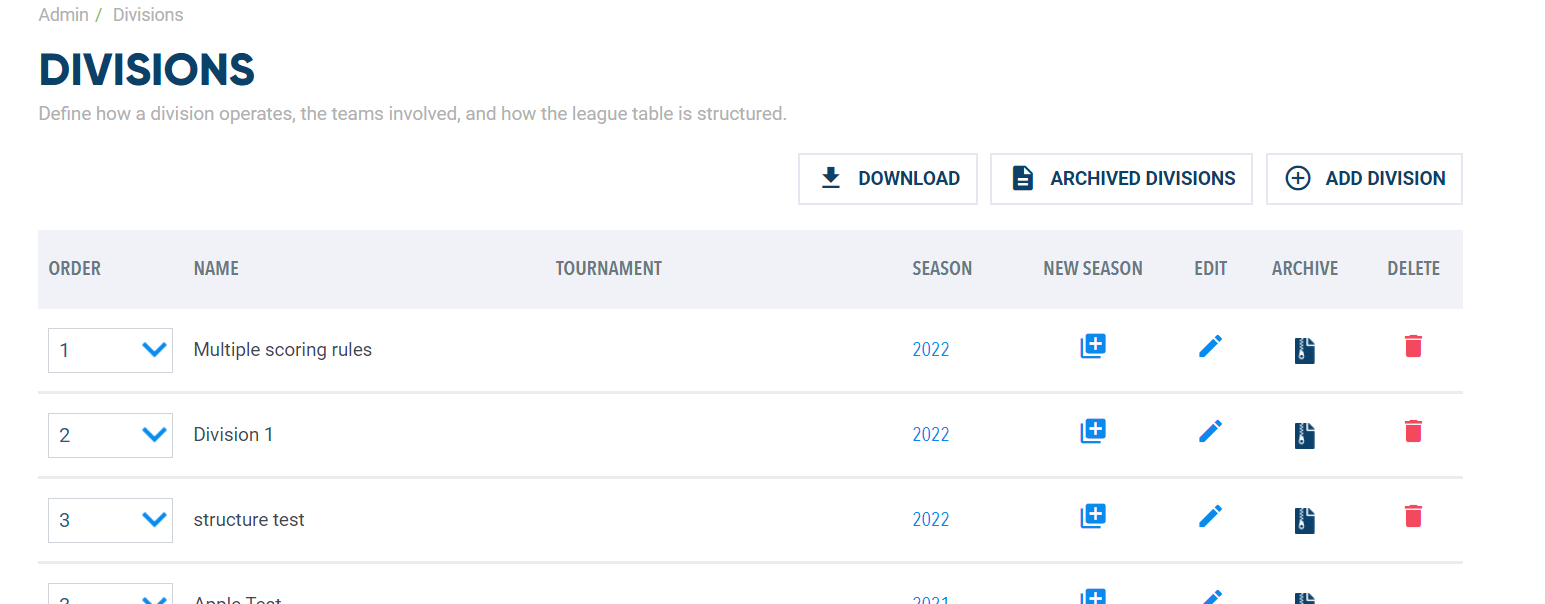
Task: Click the Multiple scoring rules name
Action: (x=283, y=350)
